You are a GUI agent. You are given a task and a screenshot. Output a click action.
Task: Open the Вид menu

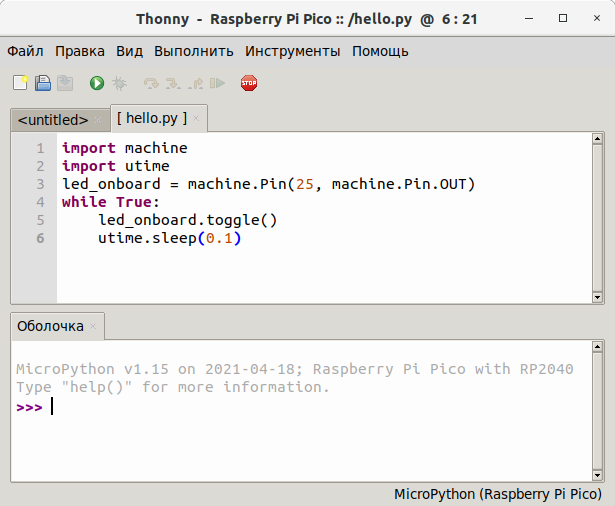tap(129, 51)
